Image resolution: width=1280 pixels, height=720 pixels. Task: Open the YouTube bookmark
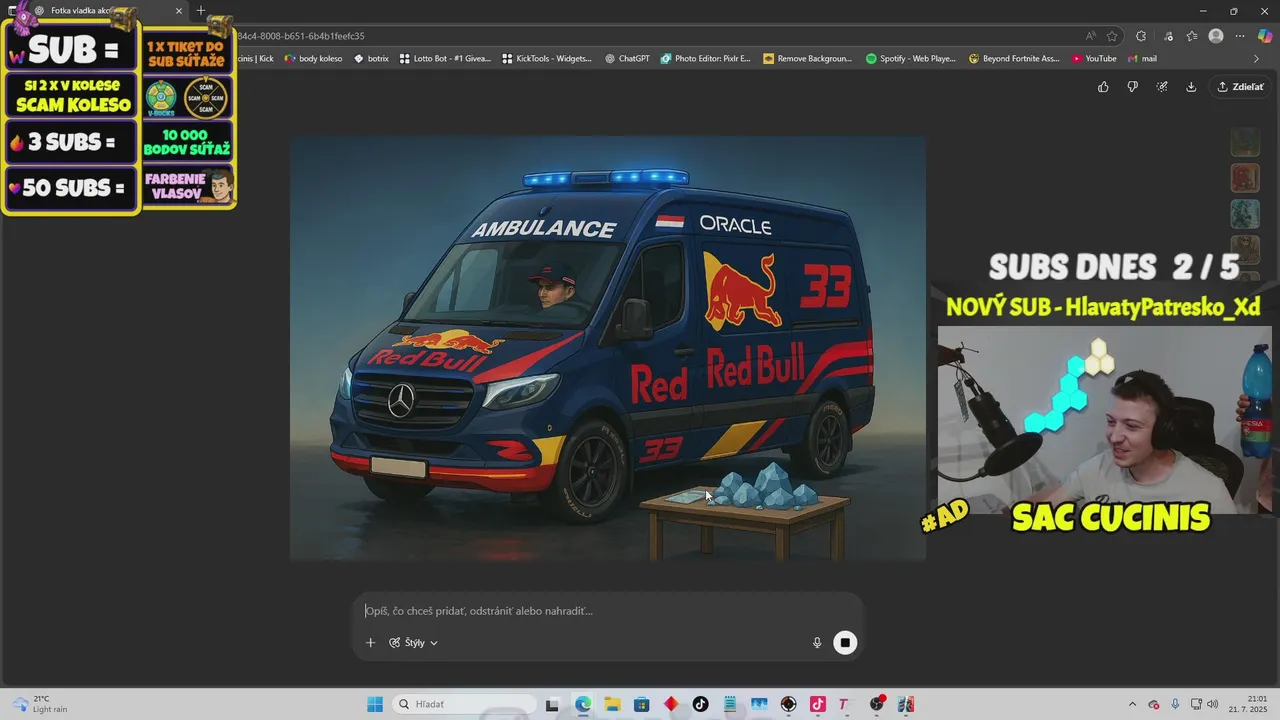(1094, 59)
